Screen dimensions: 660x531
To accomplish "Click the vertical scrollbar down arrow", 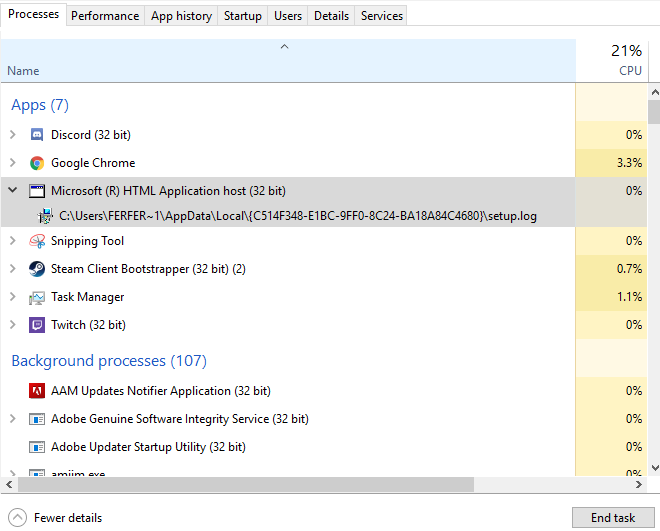I will (x=655, y=468).
